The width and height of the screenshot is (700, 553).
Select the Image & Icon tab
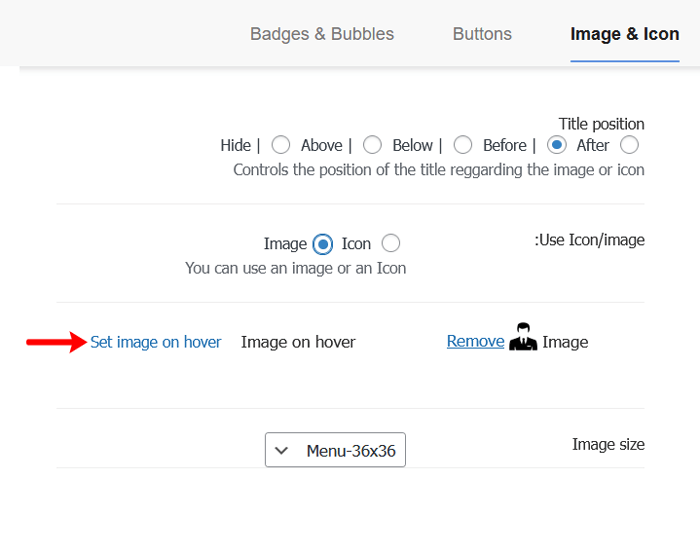click(x=624, y=34)
